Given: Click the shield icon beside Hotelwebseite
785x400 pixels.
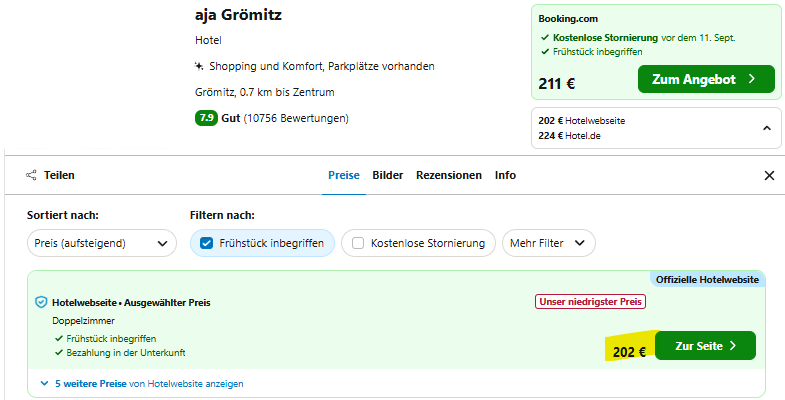Looking at the screenshot, I should point(41,302).
